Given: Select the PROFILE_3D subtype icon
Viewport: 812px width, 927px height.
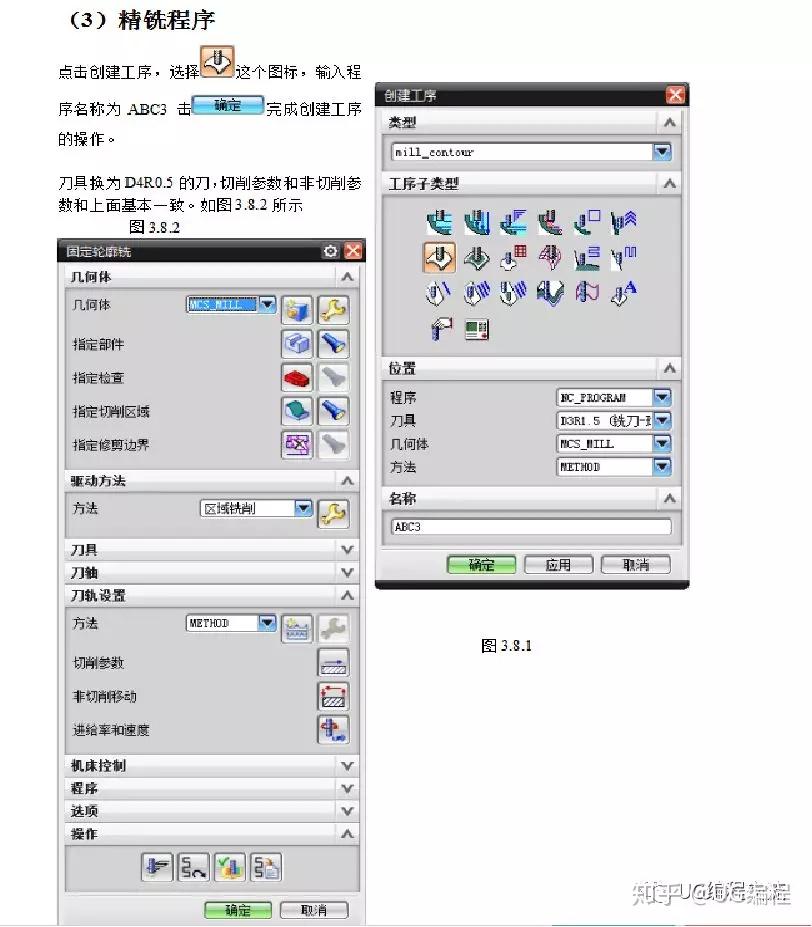Looking at the screenshot, I should click(x=587, y=293).
